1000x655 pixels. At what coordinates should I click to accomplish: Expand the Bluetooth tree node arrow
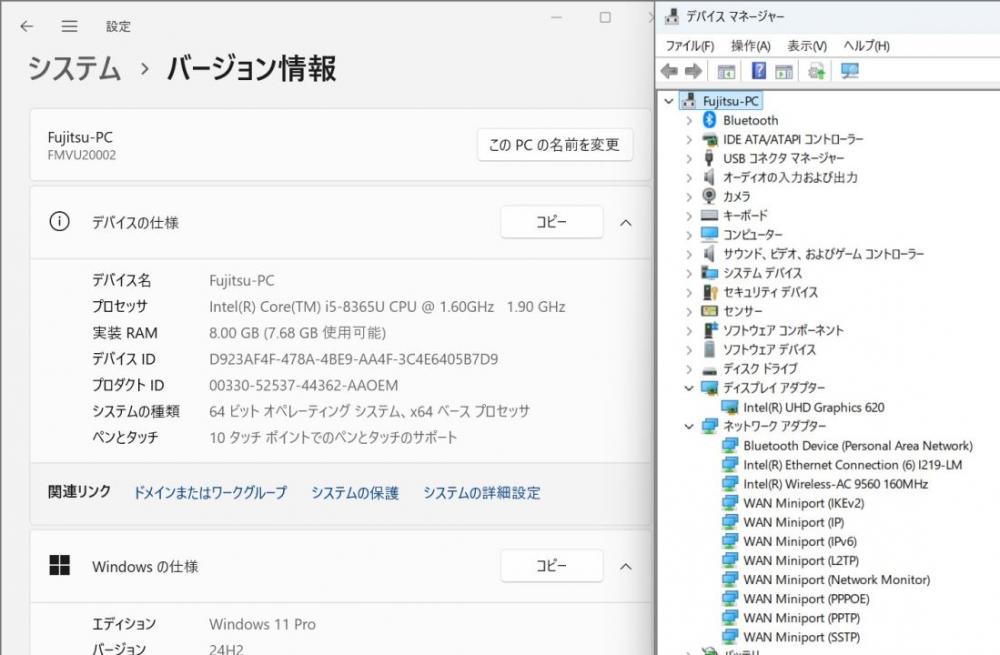689,120
